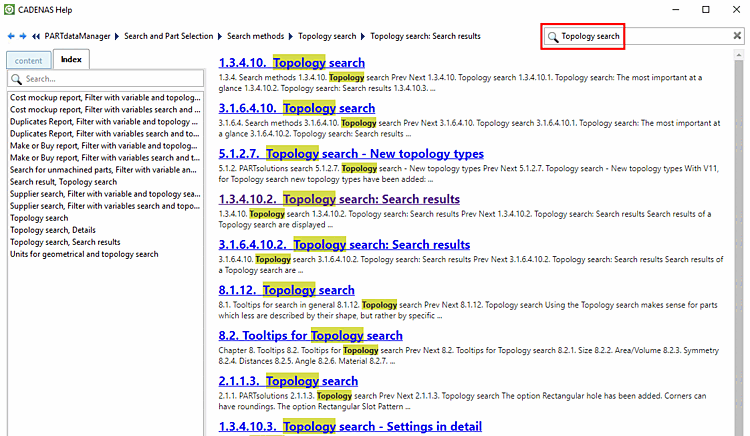Expand arrow after Search methods breadcrumb
The image size is (750, 436).
click(x=290, y=36)
